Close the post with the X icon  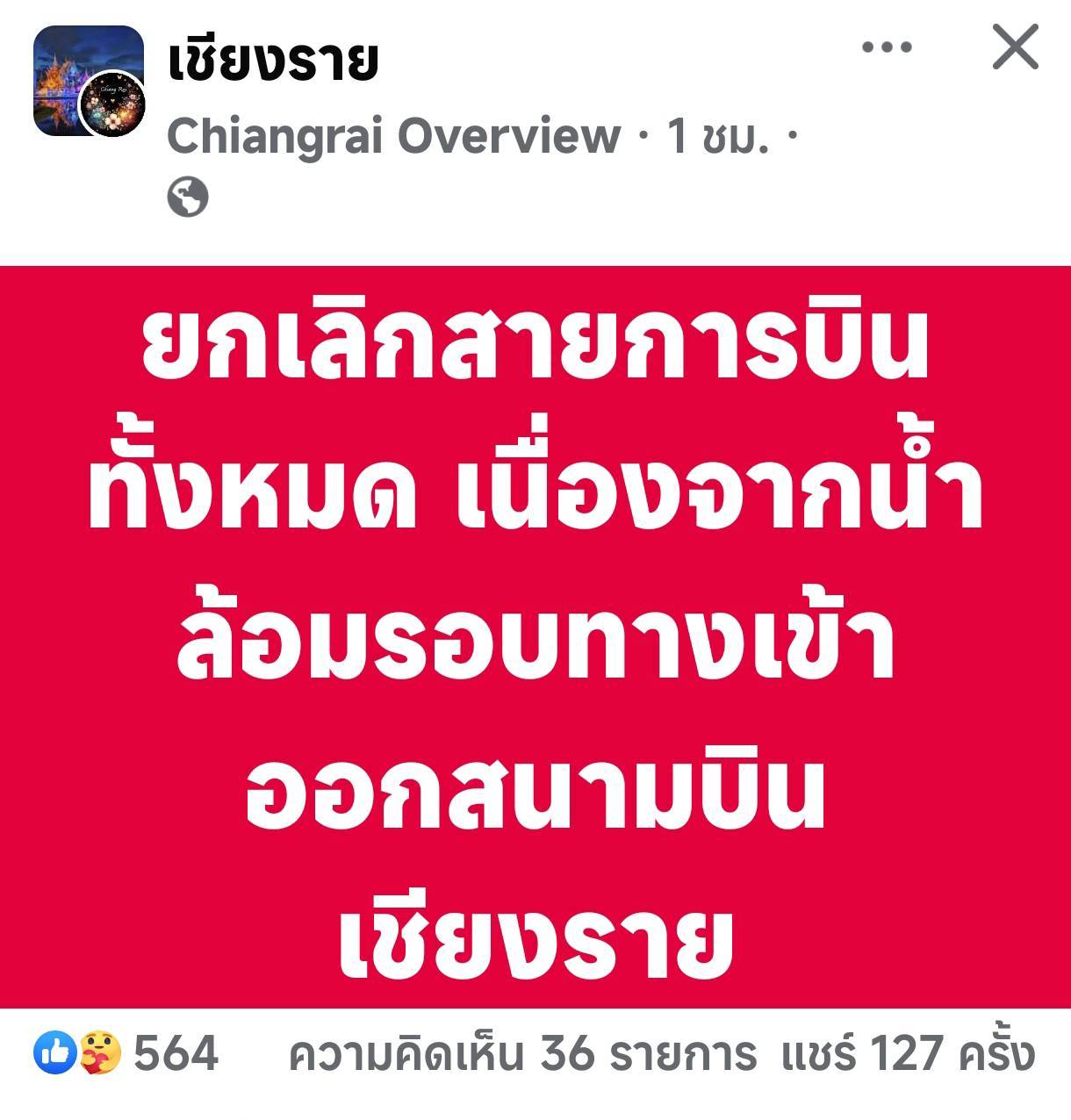[1016, 47]
